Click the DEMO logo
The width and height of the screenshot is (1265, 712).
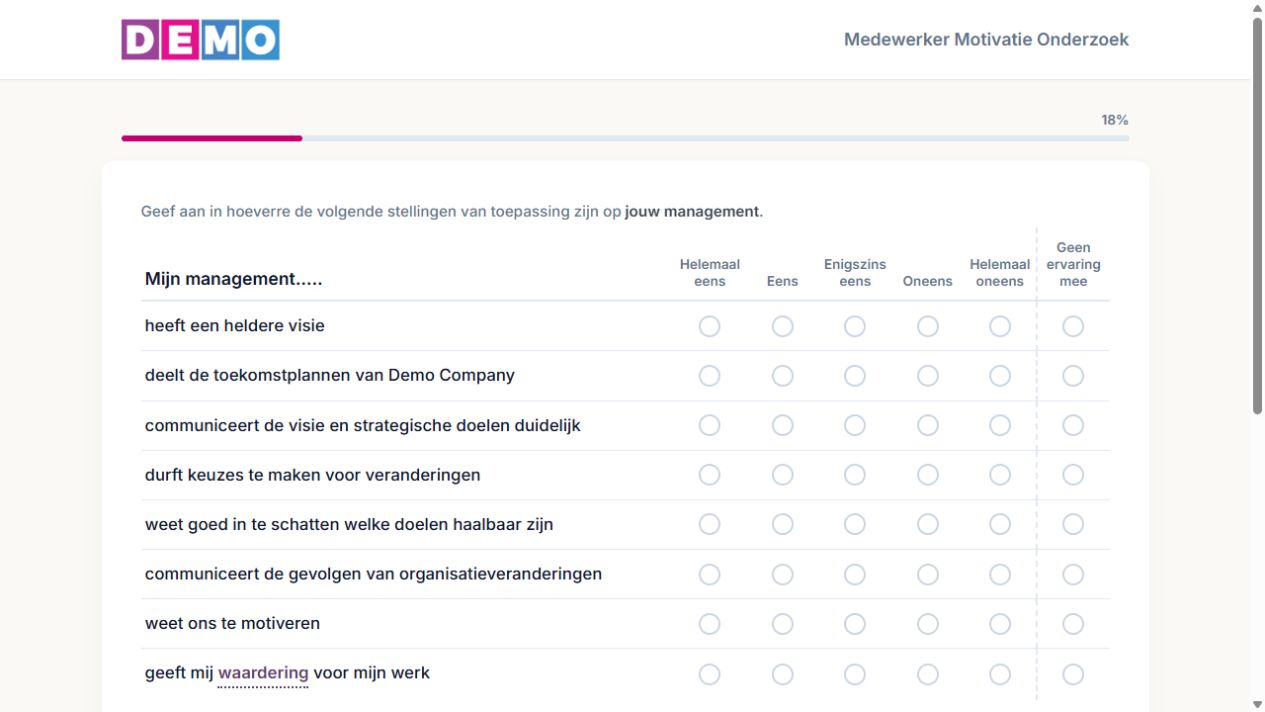point(201,40)
